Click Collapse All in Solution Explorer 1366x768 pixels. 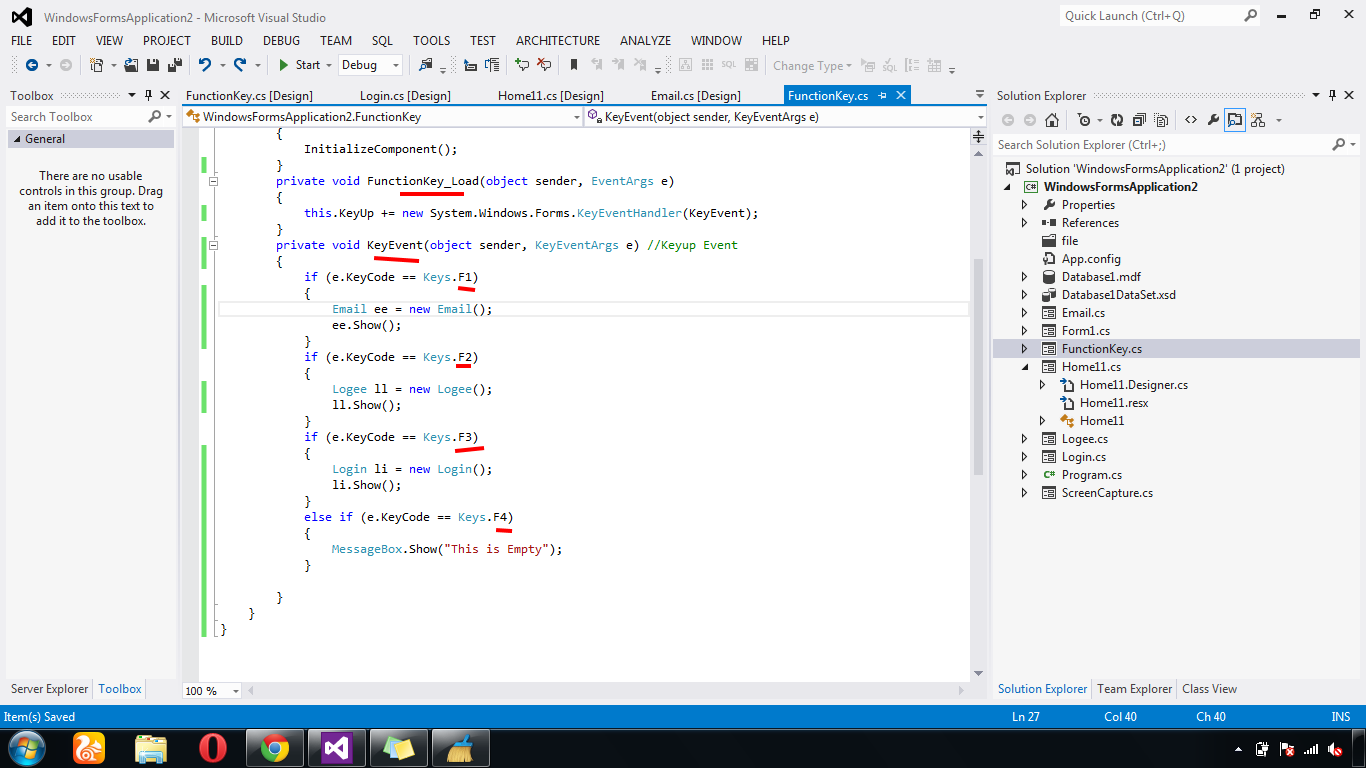click(1139, 120)
